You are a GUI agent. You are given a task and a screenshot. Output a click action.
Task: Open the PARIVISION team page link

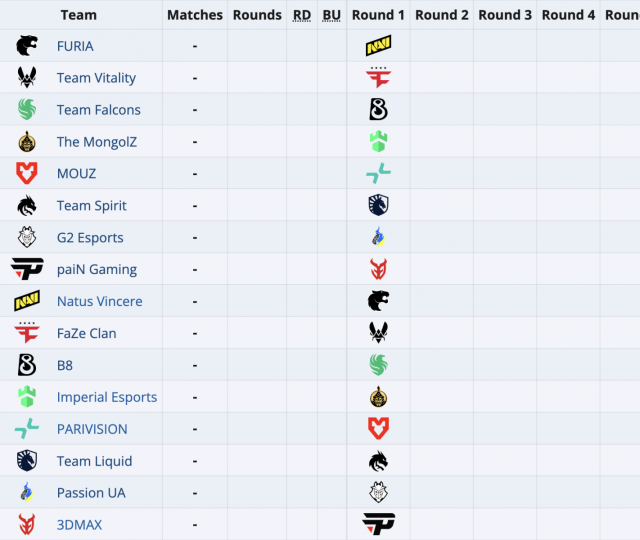pos(92,429)
